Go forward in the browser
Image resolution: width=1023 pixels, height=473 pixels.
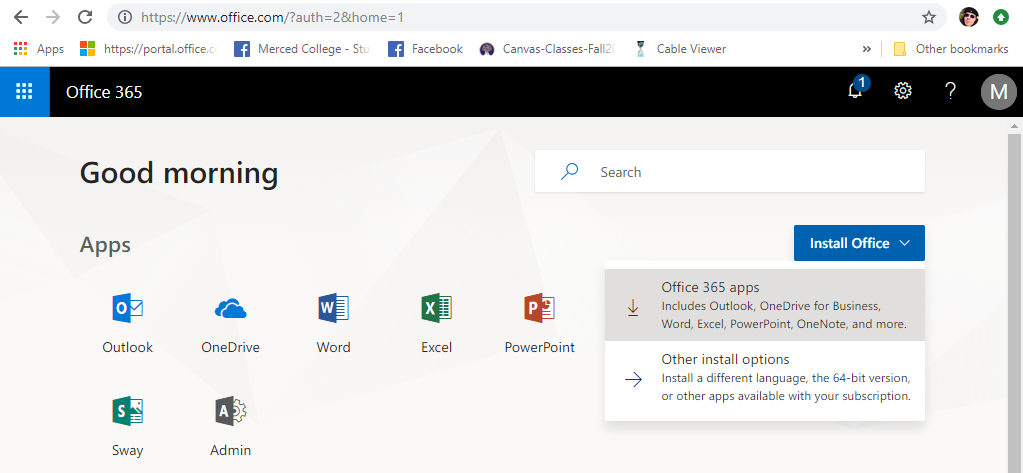53,18
